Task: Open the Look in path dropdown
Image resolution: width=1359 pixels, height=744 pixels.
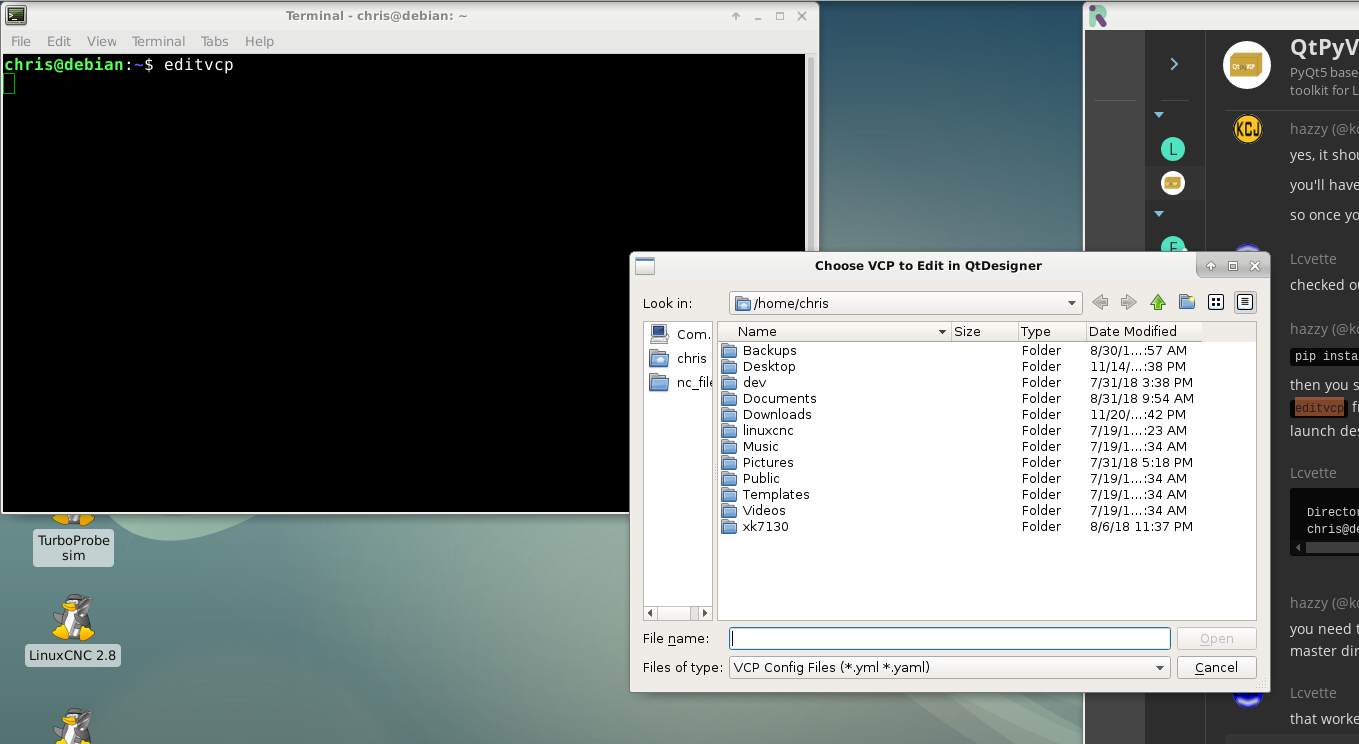Action: 906,303
